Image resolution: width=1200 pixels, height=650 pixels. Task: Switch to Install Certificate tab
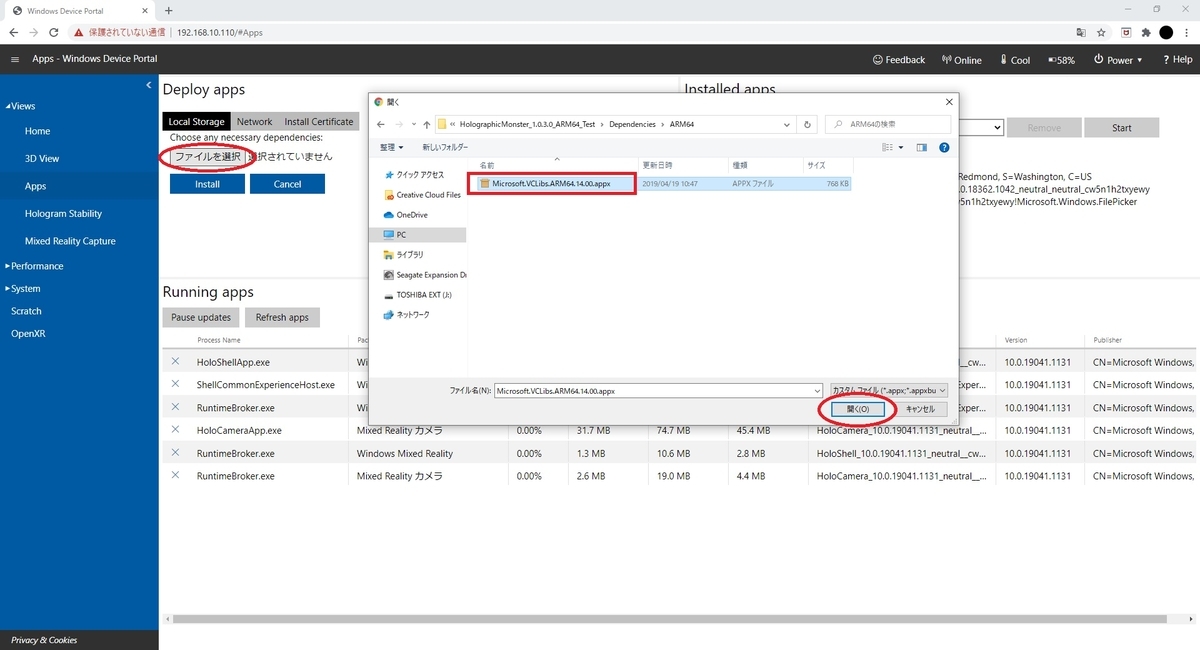[318, 122]
